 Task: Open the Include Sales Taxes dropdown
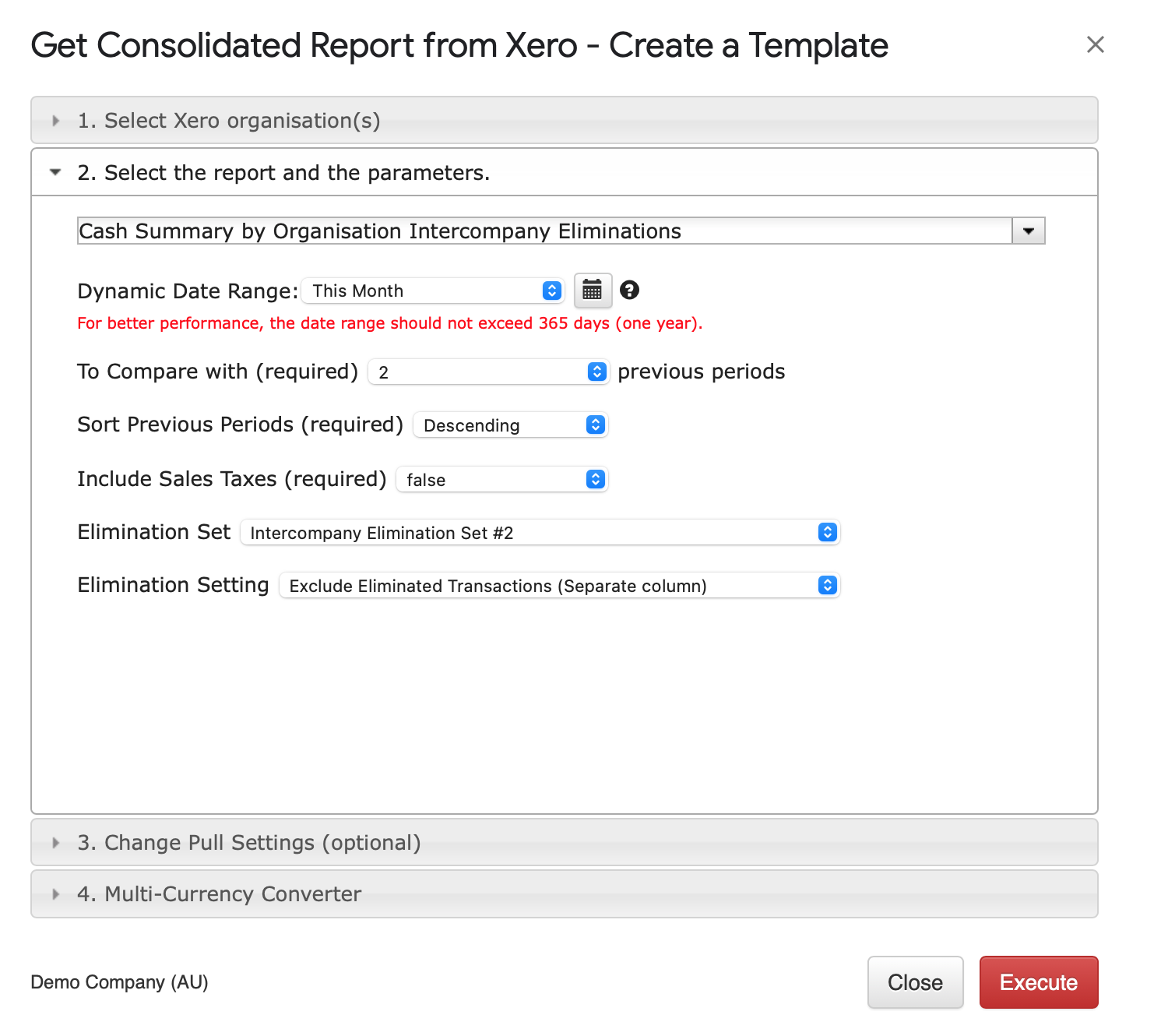(x=501, y=480)
